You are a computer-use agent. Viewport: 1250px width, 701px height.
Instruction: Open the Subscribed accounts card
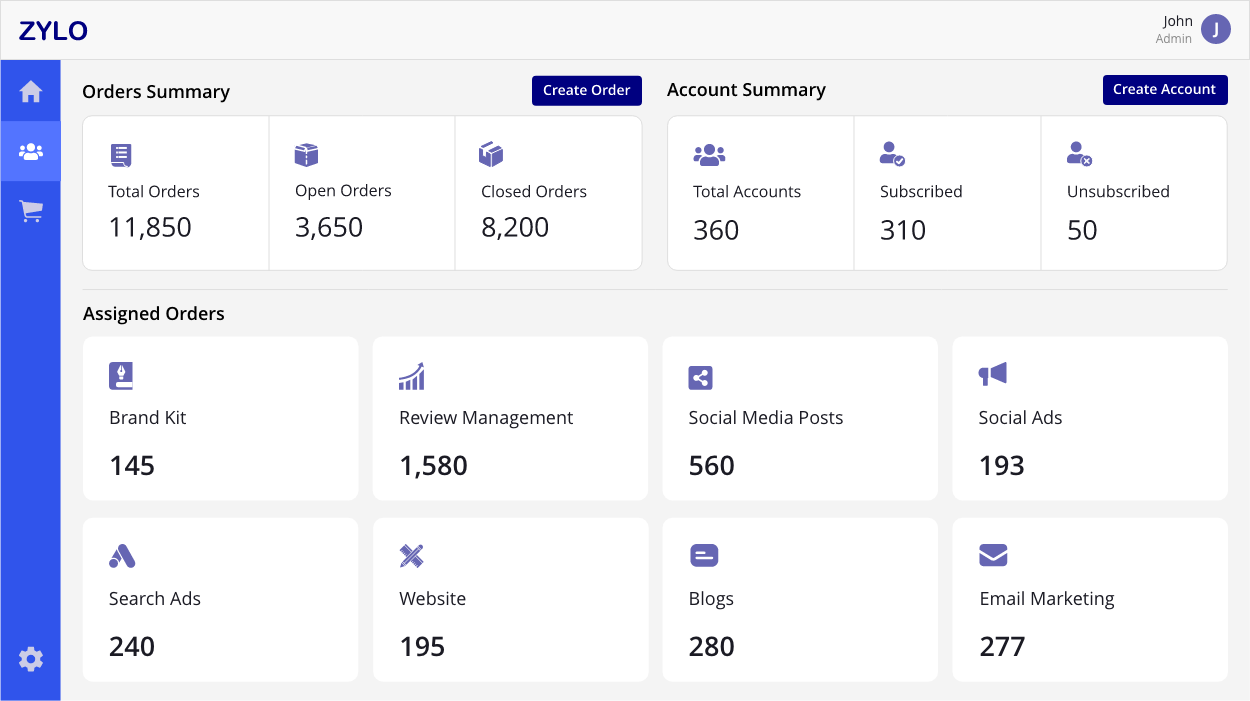947,193
